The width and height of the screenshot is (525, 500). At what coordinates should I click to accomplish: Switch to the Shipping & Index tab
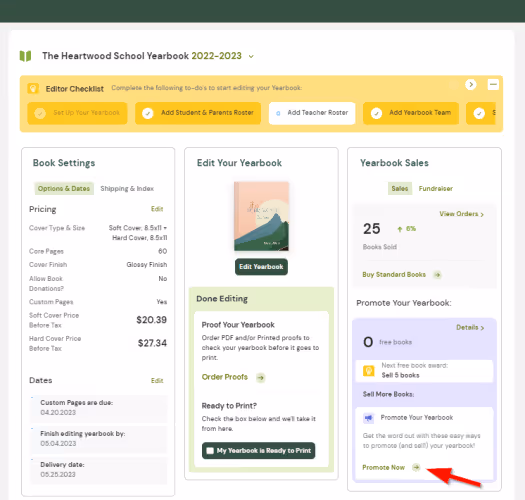pos(127,189)
